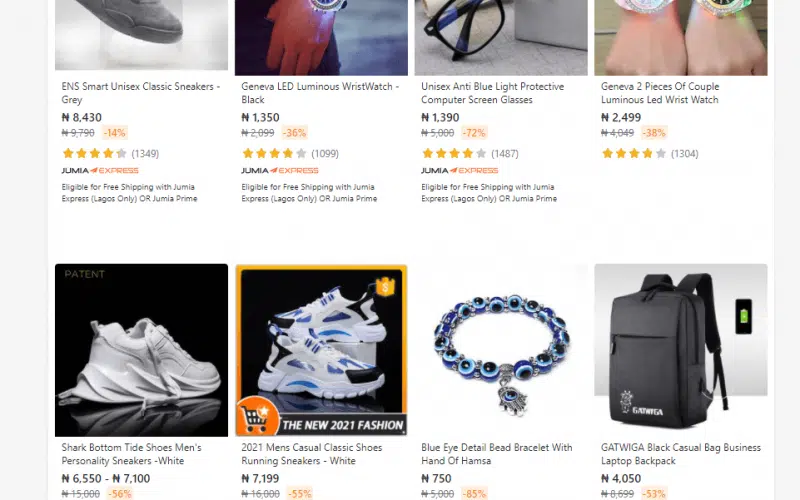Click the GATWIGA black backpack image
Screen dimensions: 800x500
click(681, 350)
